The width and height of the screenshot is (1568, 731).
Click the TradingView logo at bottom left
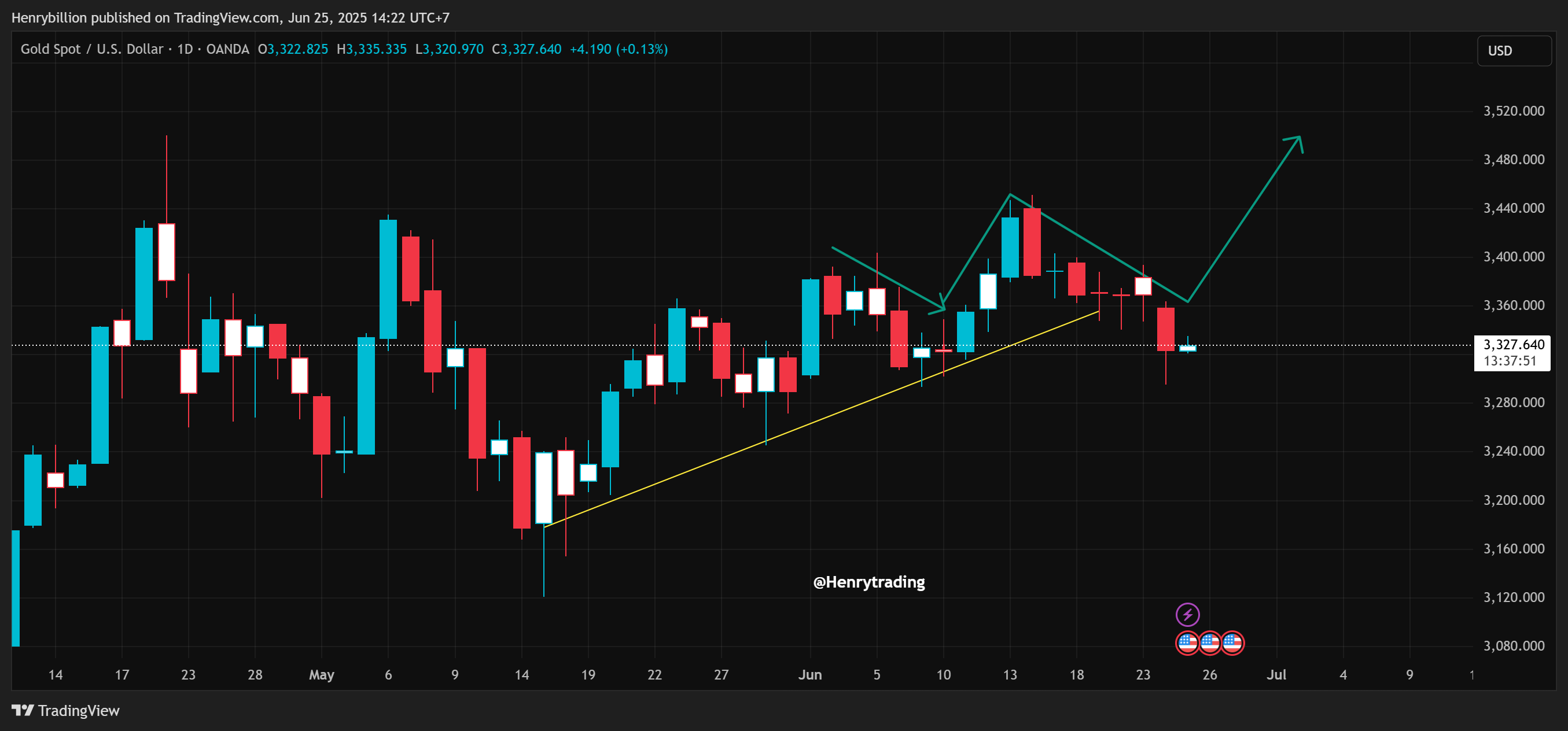pos(66,710)
